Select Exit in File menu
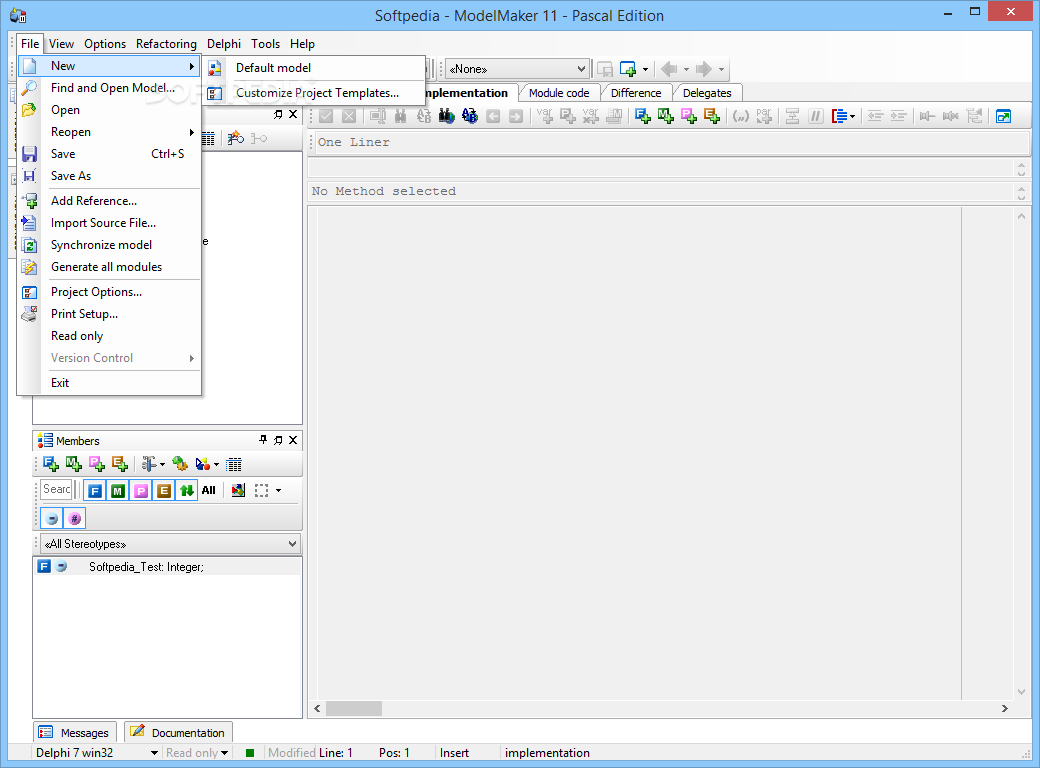 pos(109,383)
